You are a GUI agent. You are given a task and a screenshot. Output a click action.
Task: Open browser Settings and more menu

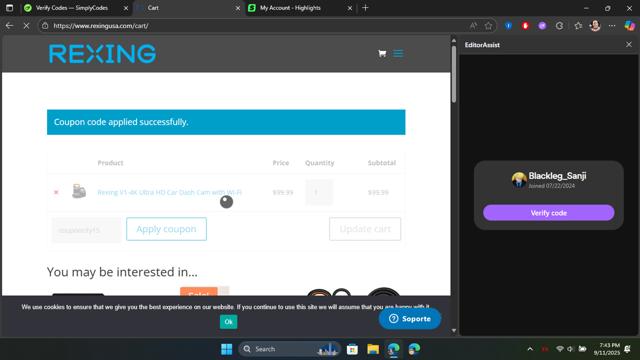pos(612,26)
